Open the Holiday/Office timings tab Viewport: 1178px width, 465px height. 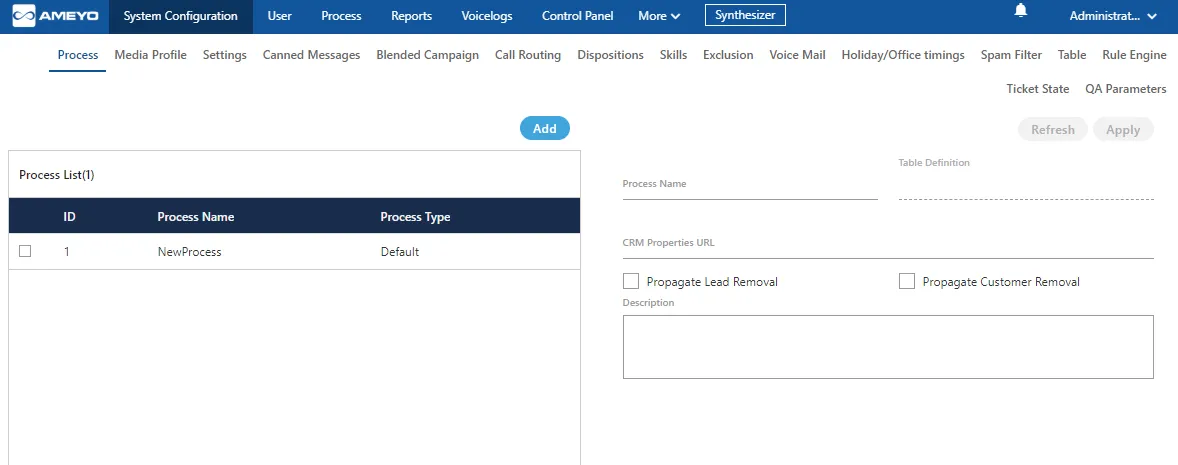click(903, 55)
